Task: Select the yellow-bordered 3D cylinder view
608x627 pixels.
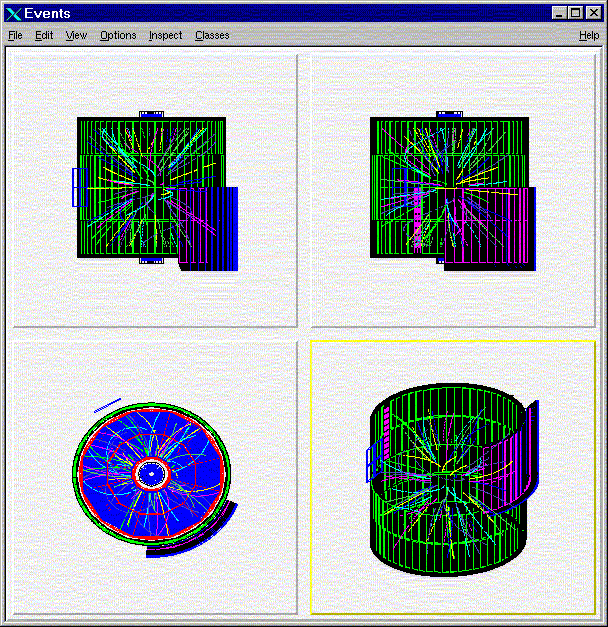Action: (x=453, y=476)
